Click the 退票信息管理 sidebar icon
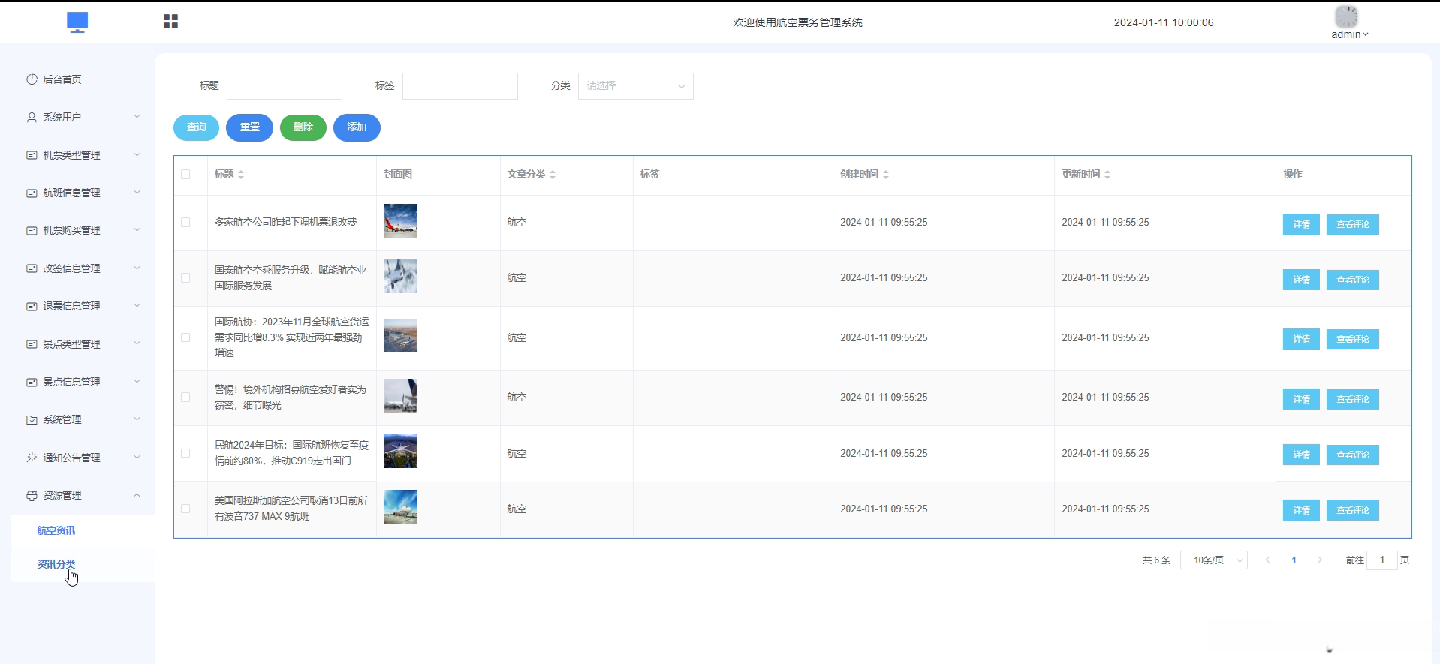Image resolution: width=1440 pixels, height=664 pixels. (x=32, y=305)
